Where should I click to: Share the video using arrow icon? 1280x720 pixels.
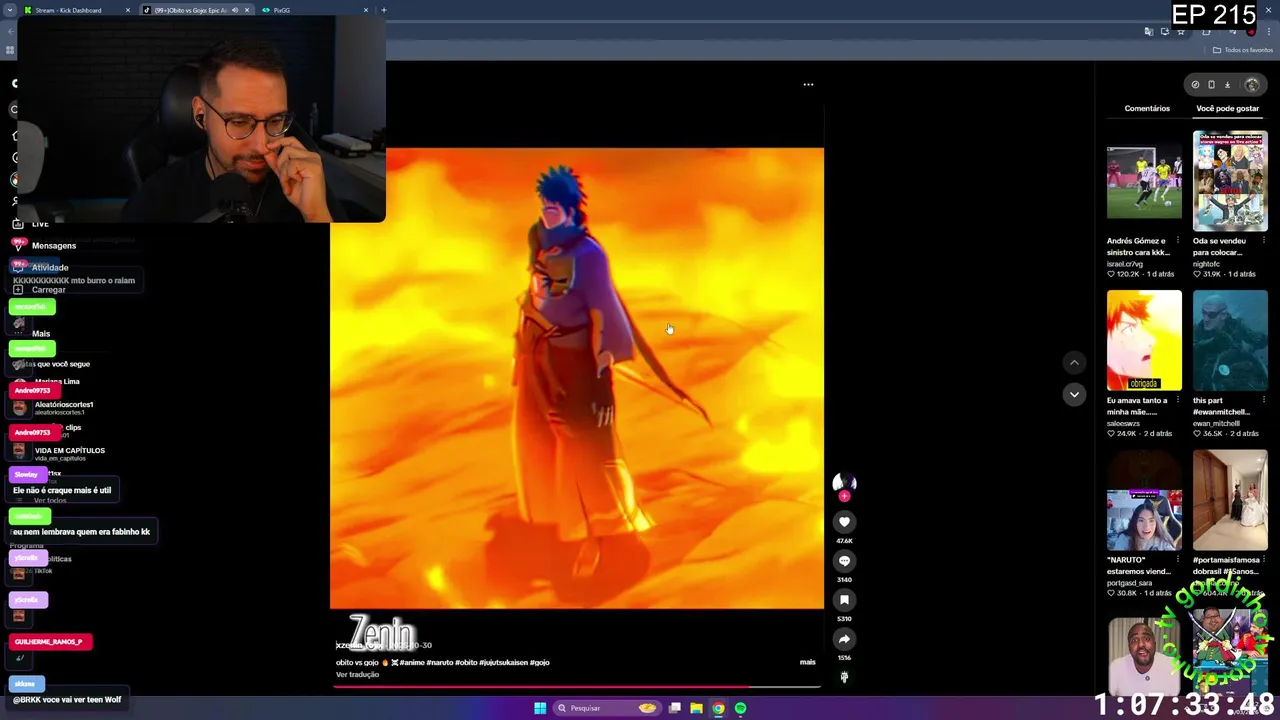[844, 639]
